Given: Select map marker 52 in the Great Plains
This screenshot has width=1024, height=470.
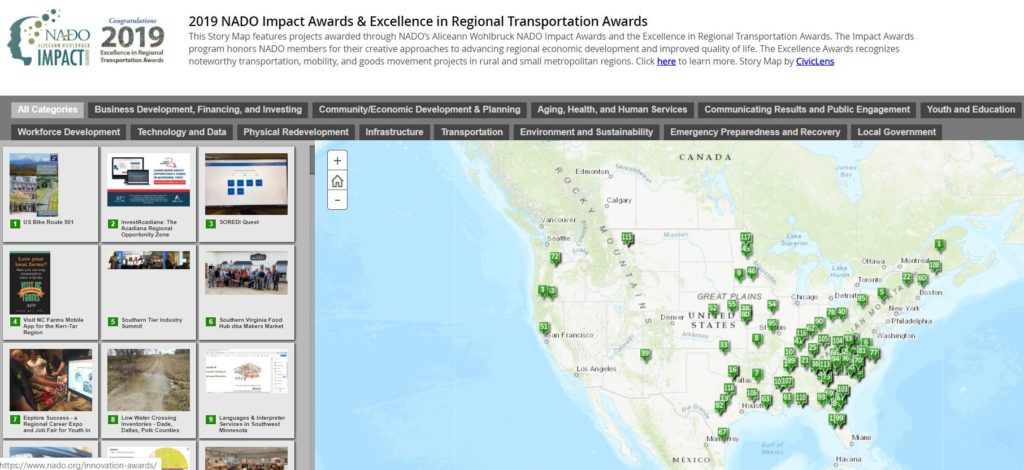Looking at the screenshot, I should [x=713, y=309].
